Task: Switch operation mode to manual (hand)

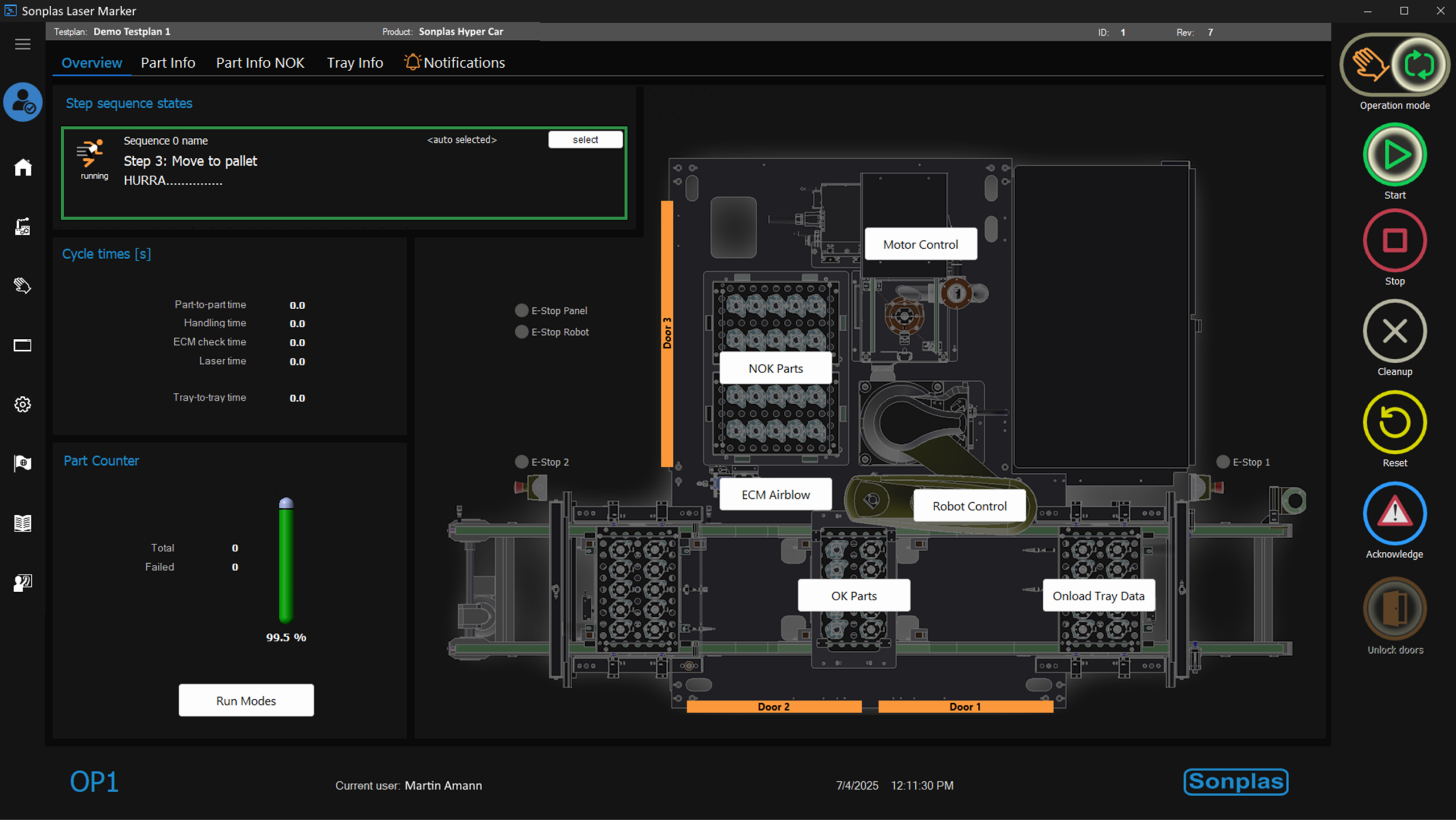Action: (x=1370, y=64)
